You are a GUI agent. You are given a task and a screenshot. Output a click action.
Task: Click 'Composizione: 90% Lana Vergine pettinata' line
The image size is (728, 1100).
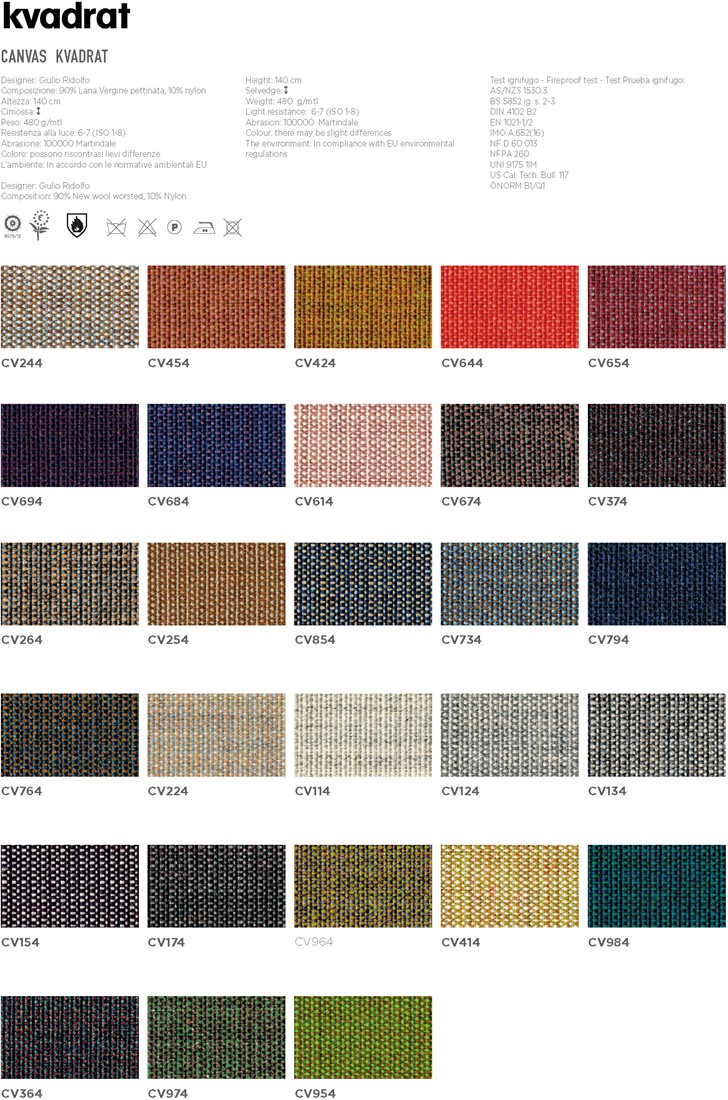(104, 90)
